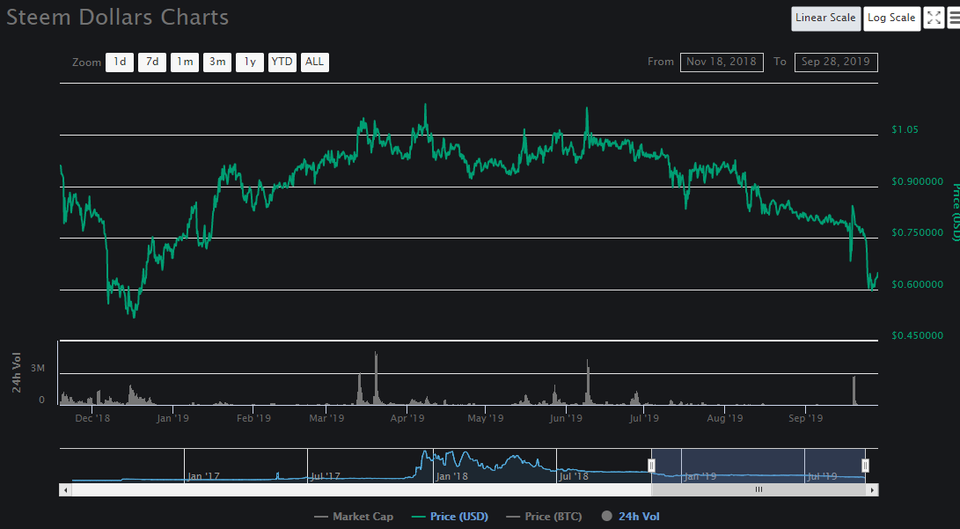The image size is (960, 529).
Task: Set zoom range to 1d
Action: (119, 62)
